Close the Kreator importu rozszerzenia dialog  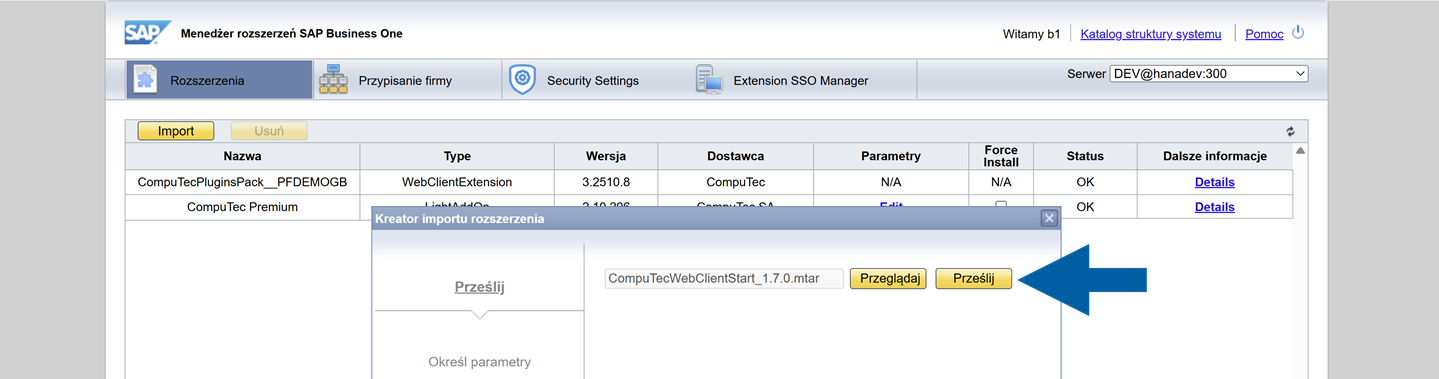[1048, 218]
